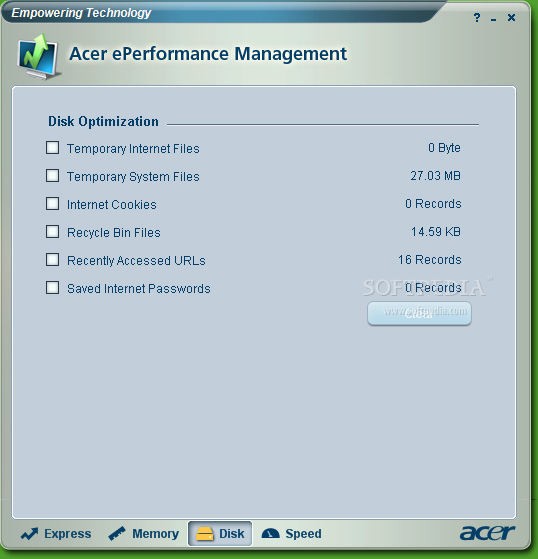Tick the Internet Cookies checkbox
The height and width of the screenshot is (559, 538).
[52, 204]
